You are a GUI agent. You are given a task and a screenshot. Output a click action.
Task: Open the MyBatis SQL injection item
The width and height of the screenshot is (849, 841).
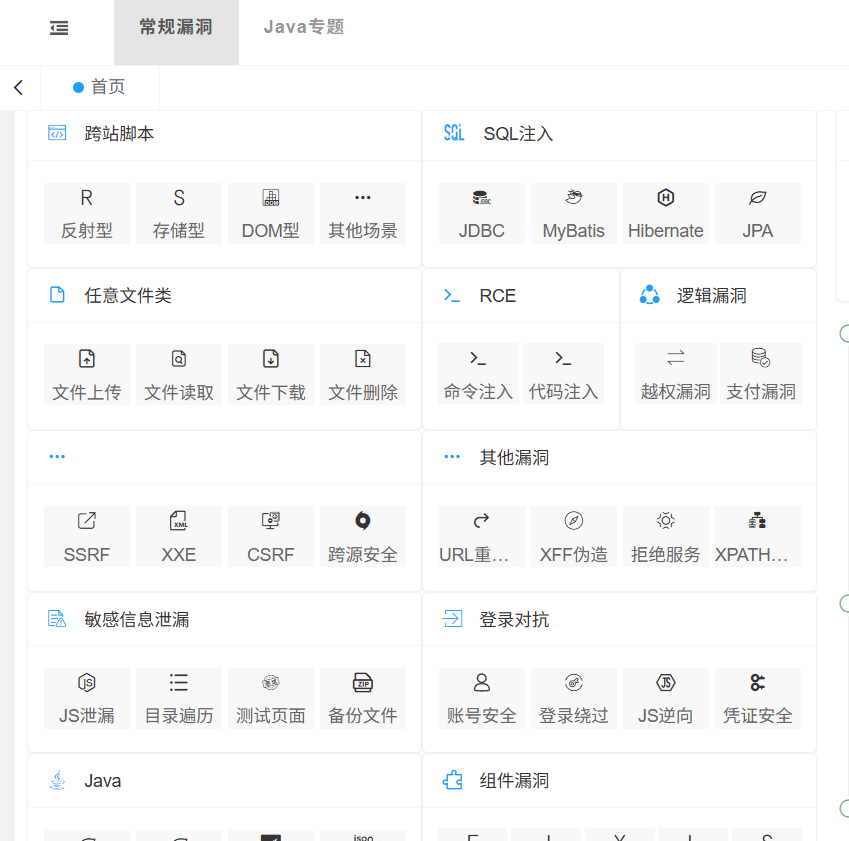pos(573,213)
